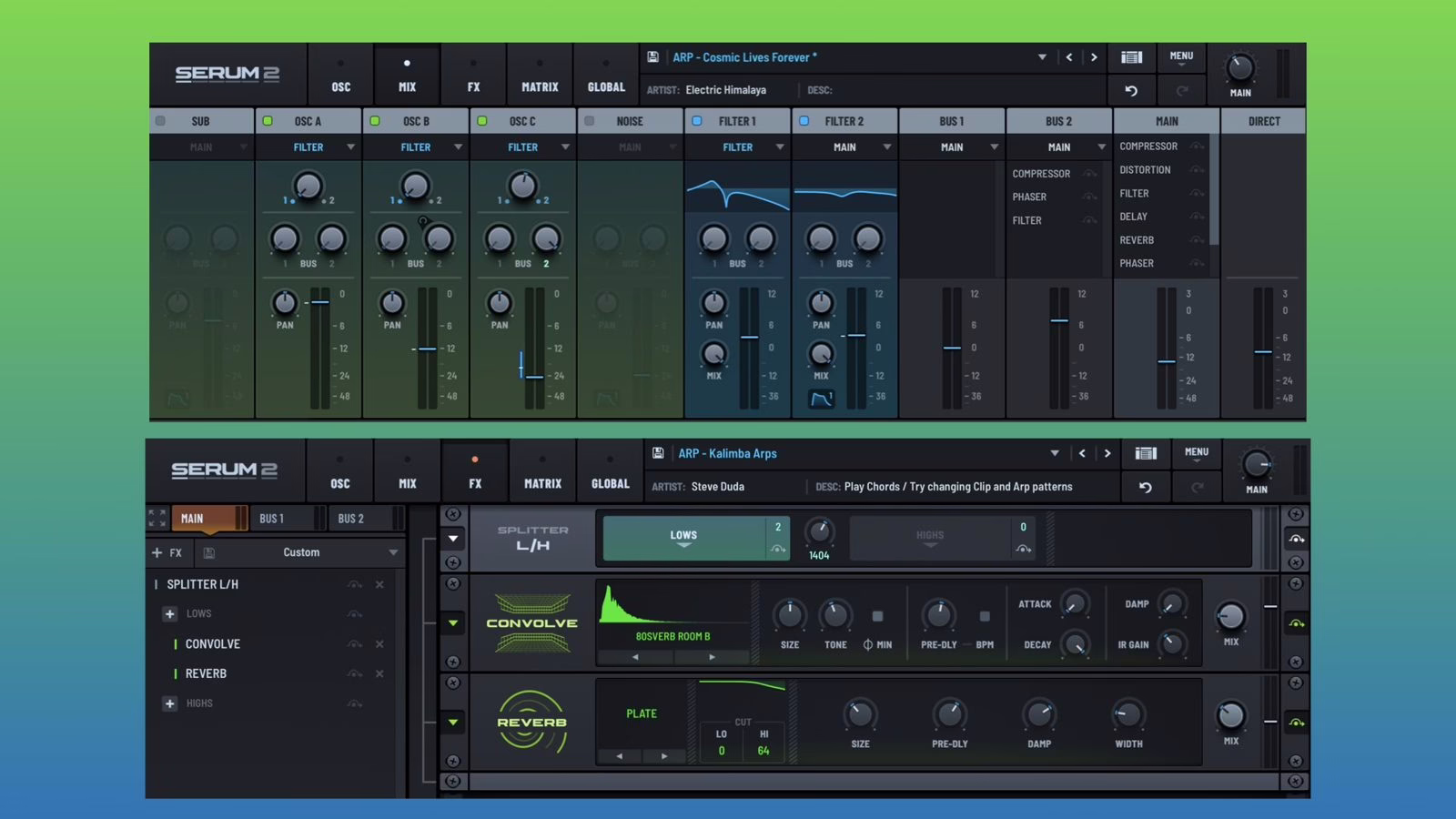Switch to the FX tab in the top window
1456x819 pixels.
[x=473, y=76]
